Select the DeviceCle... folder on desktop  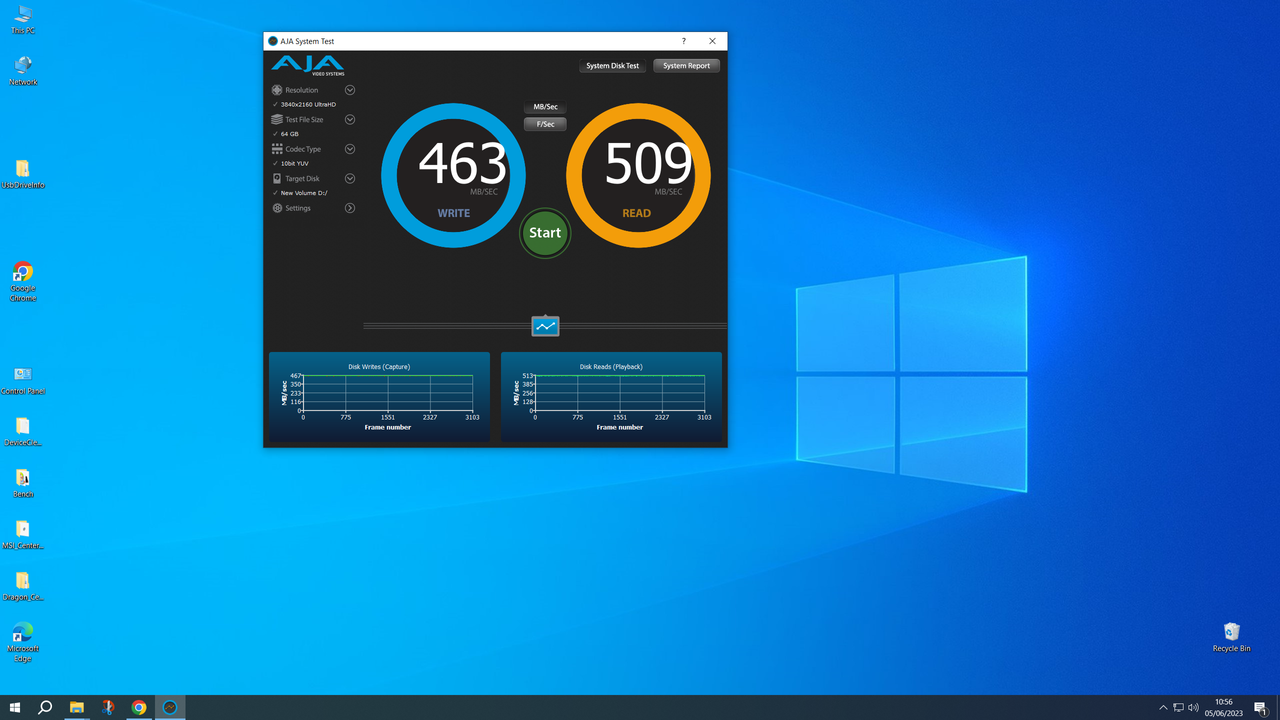tap(23, 431)
